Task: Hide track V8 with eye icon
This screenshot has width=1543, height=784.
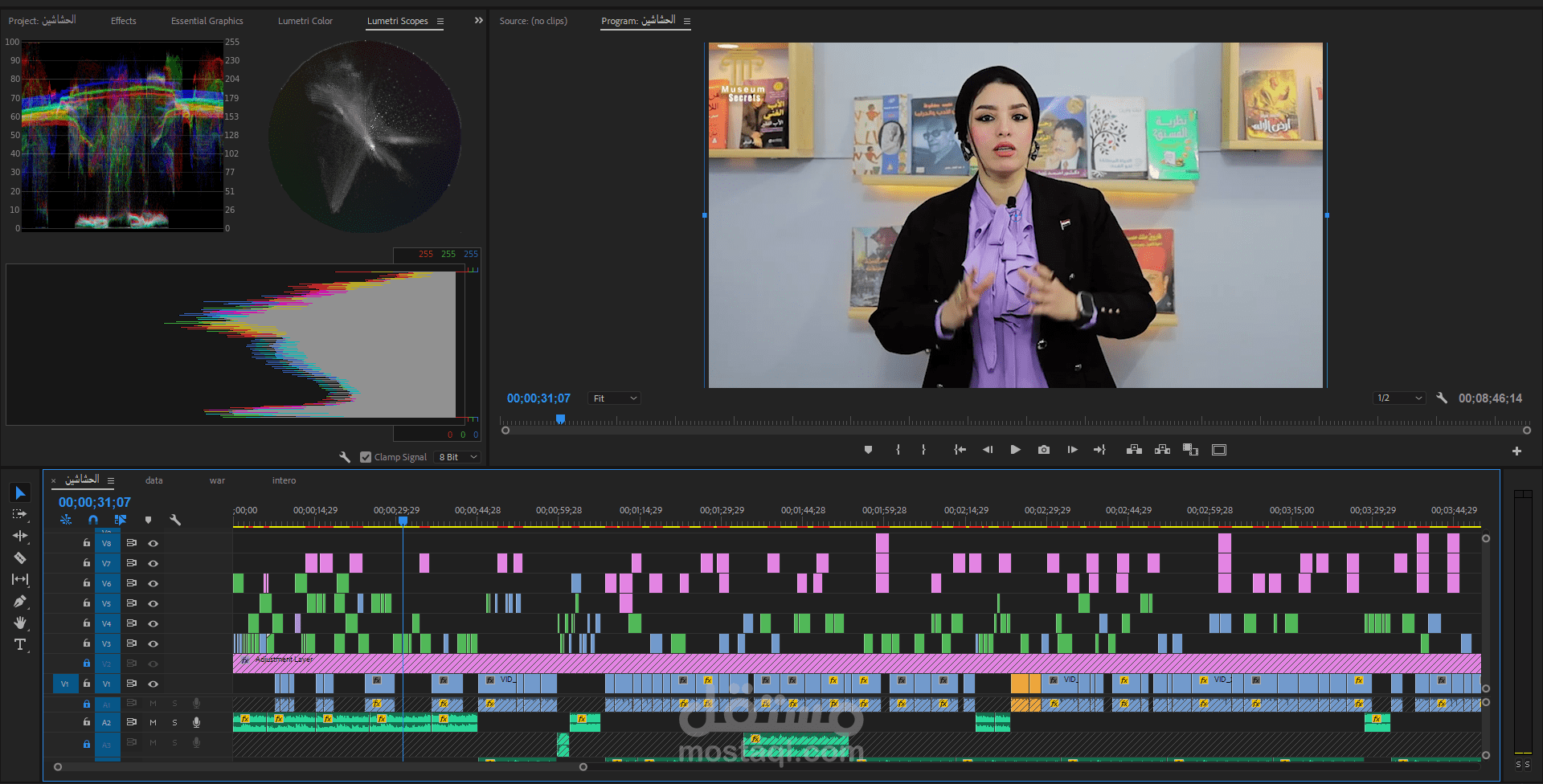Action: coord(153,543)
